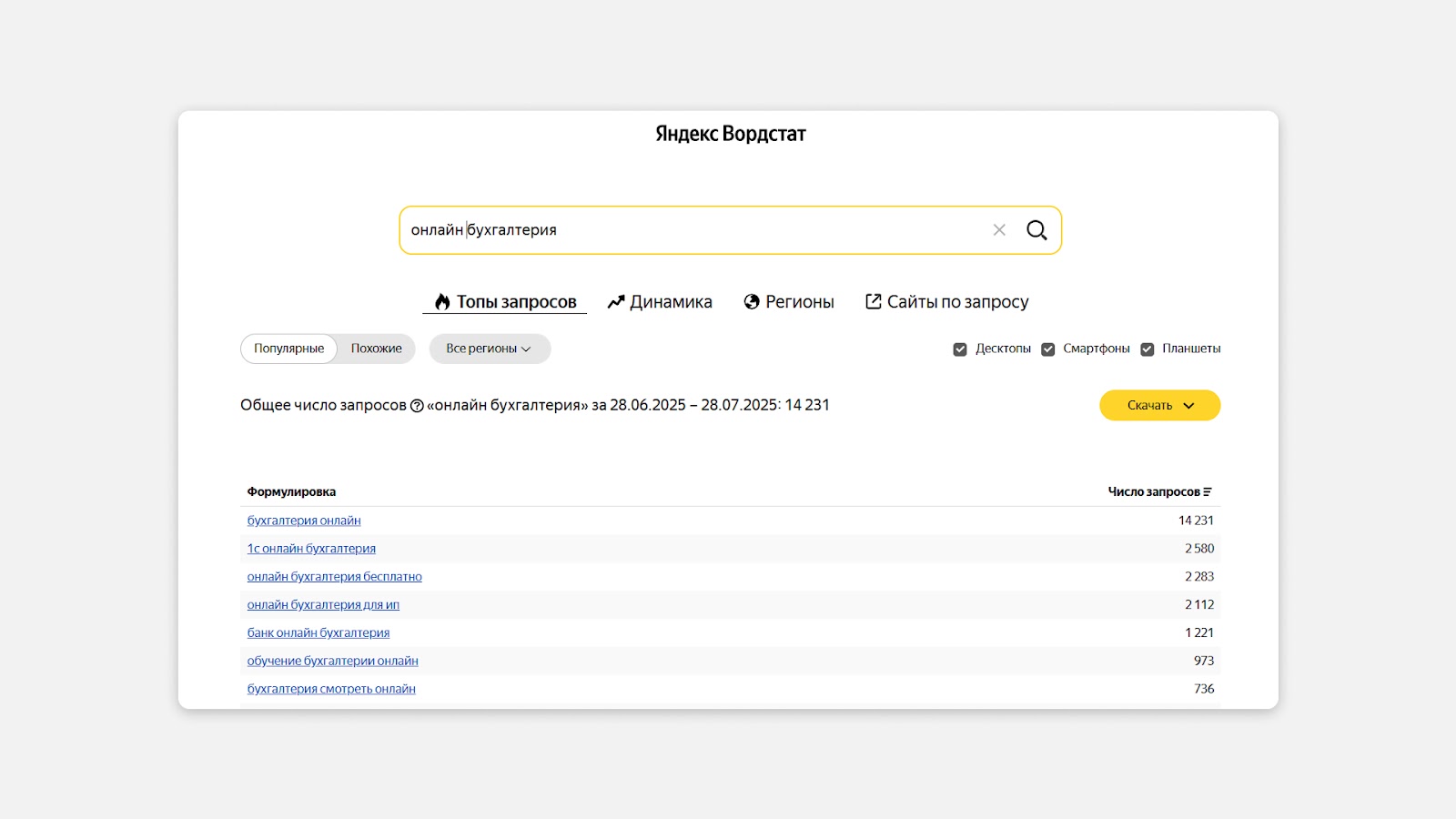Toggle the Десктопы checkbox
Viewport: 1456px width, 819px height.
tap(960, 349)
